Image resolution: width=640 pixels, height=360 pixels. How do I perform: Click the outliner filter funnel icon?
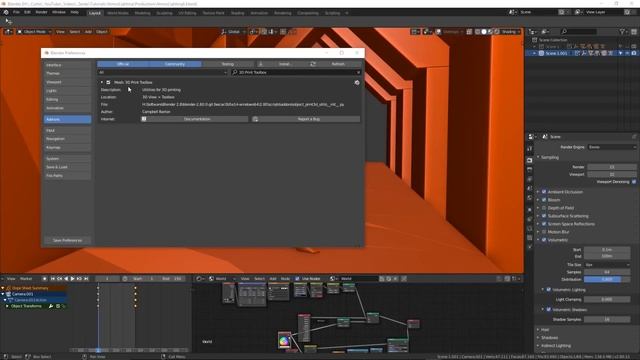(622, 31)
